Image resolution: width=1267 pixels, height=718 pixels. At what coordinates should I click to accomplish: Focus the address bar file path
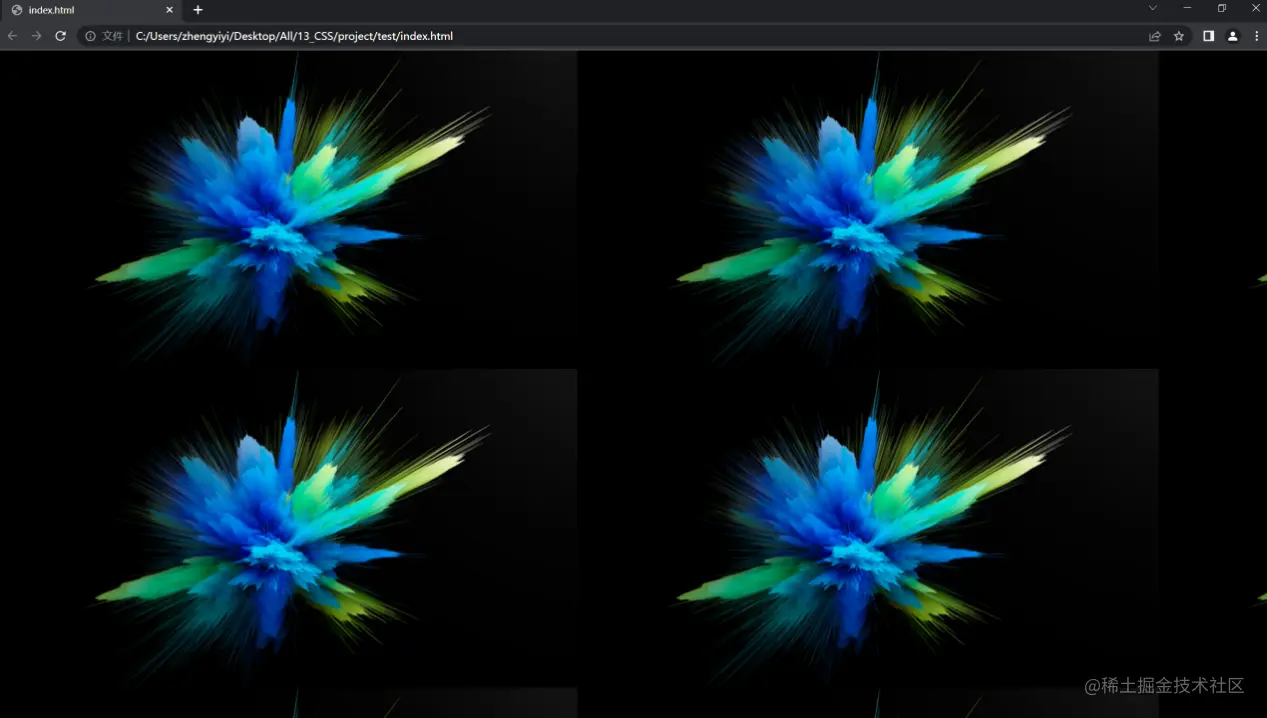click(x=294, y=36)
